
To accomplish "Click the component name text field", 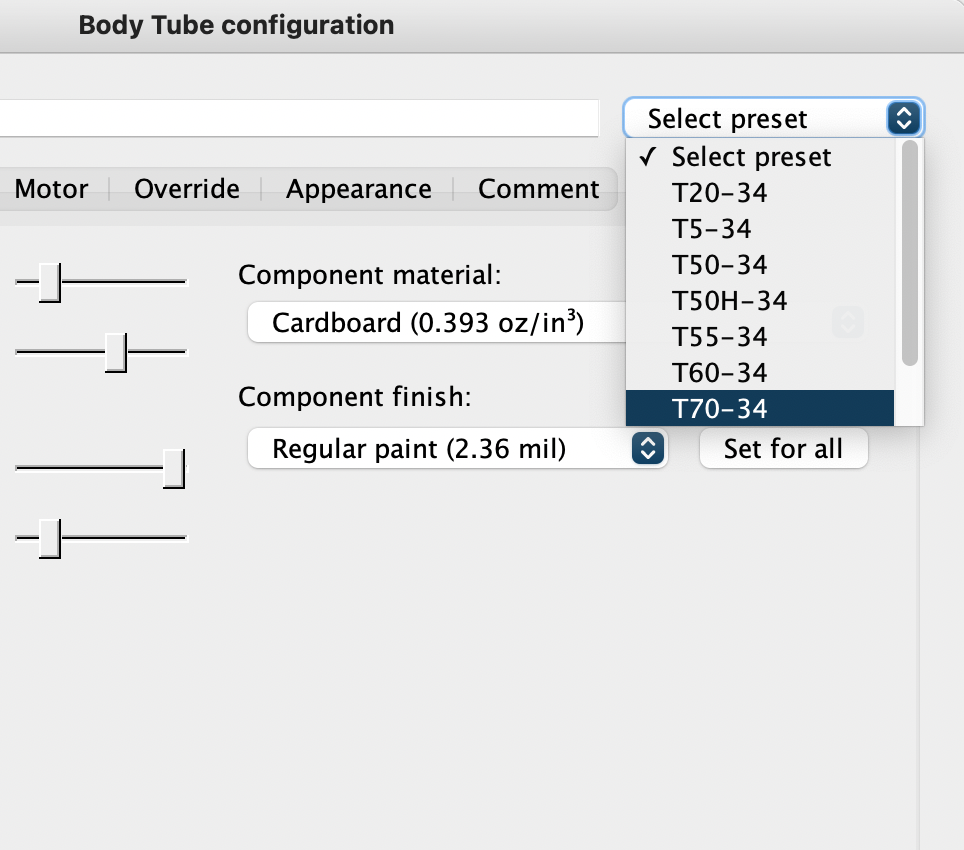I will pyautogui.click(x=300, y=118).
